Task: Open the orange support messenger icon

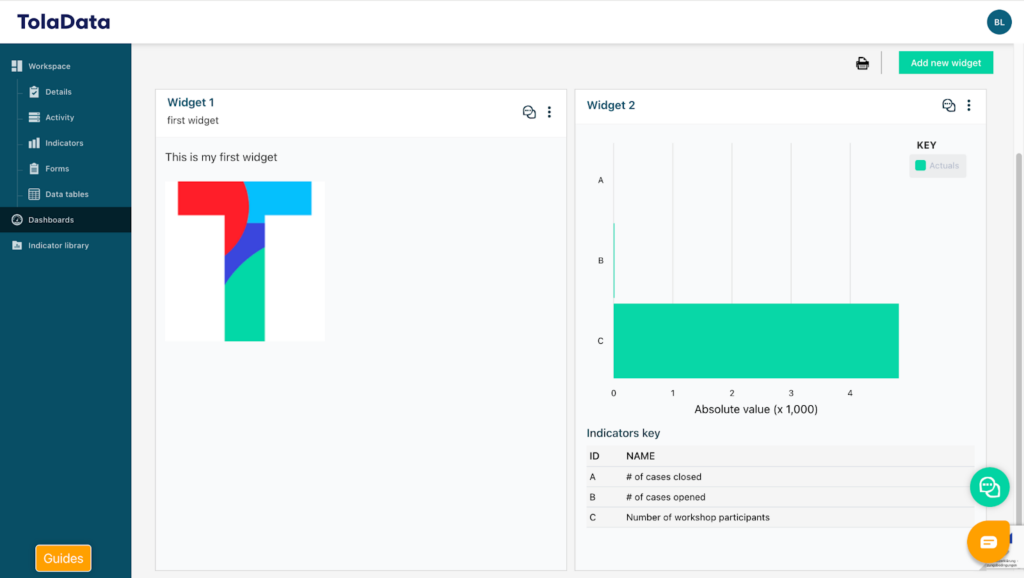Action: (988, 542)
